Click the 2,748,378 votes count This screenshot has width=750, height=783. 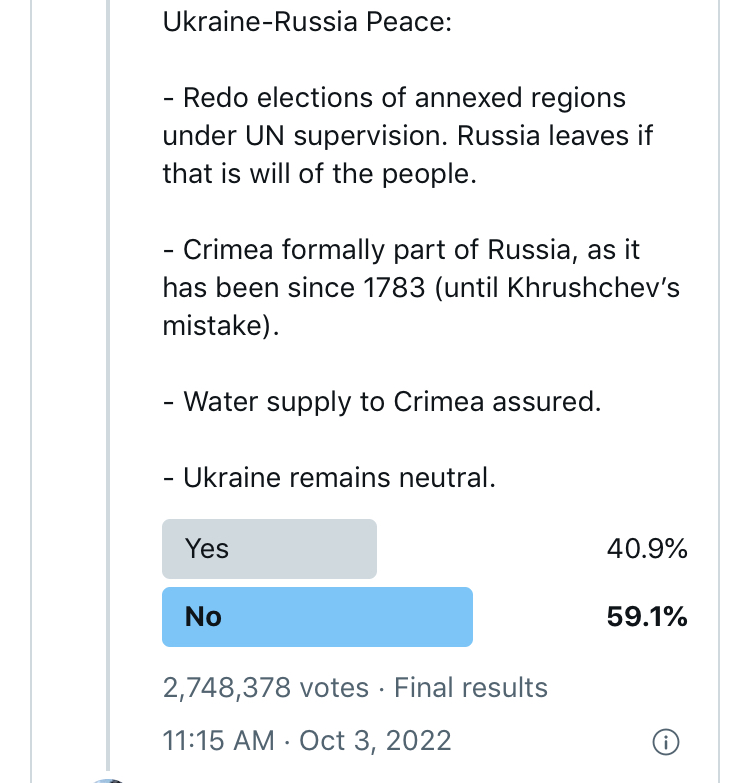point(265,688)
